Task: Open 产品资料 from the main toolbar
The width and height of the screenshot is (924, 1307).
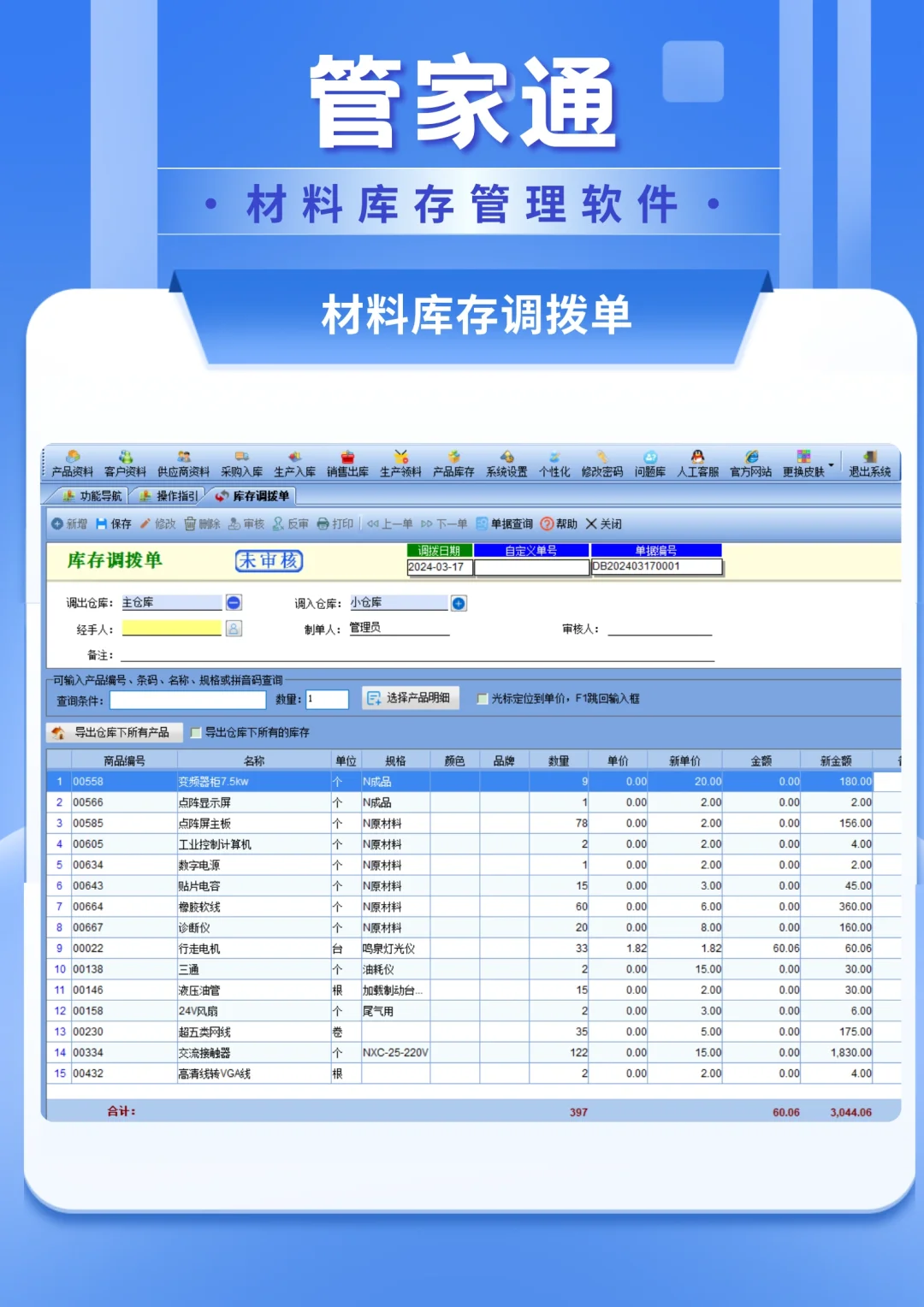Action: (73, 464)
